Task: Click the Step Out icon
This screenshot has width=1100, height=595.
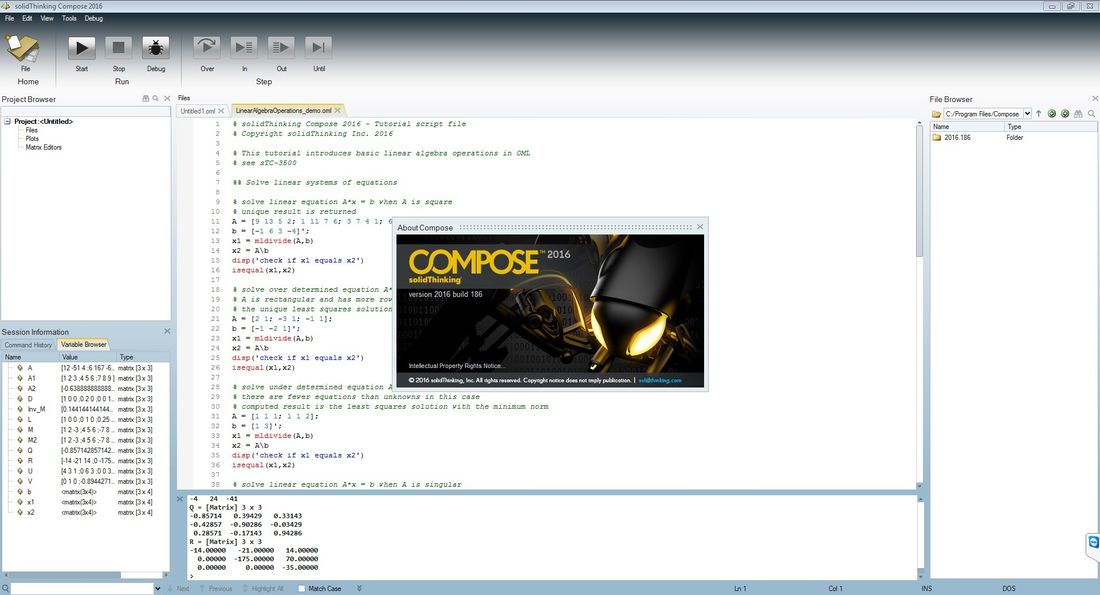Action: [x=282, y=47]
